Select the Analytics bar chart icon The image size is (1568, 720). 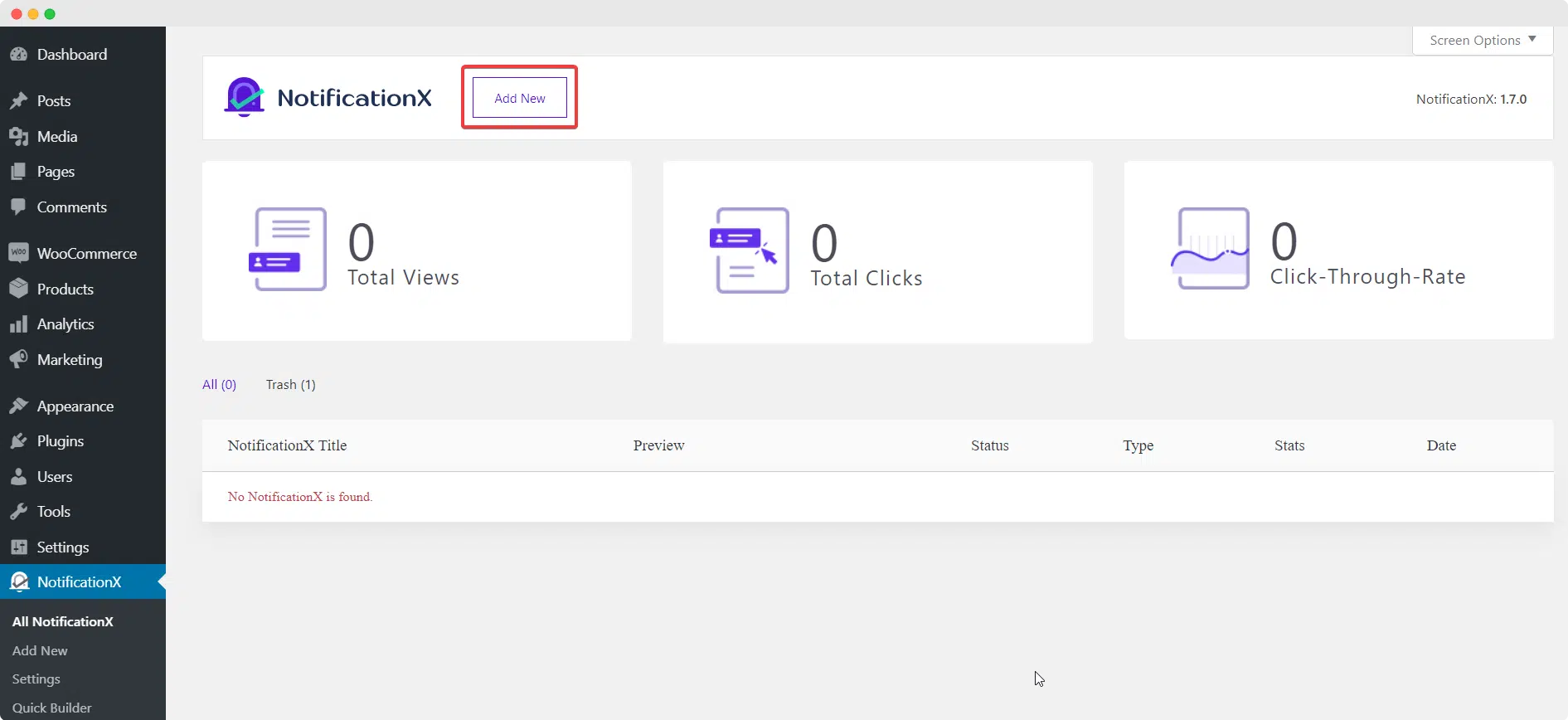pyautogui.click(x=18, y=324)
